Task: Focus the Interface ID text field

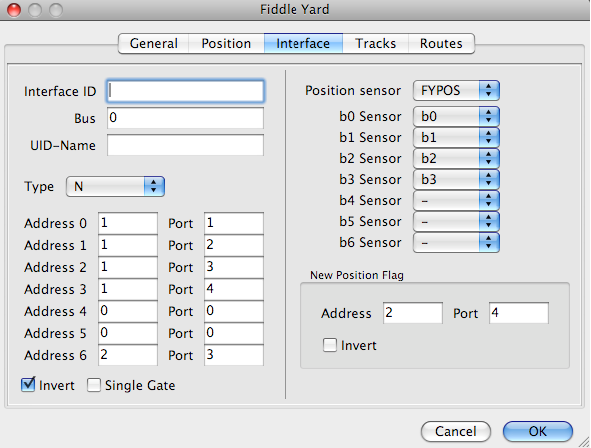Action: tap(185, 91)
